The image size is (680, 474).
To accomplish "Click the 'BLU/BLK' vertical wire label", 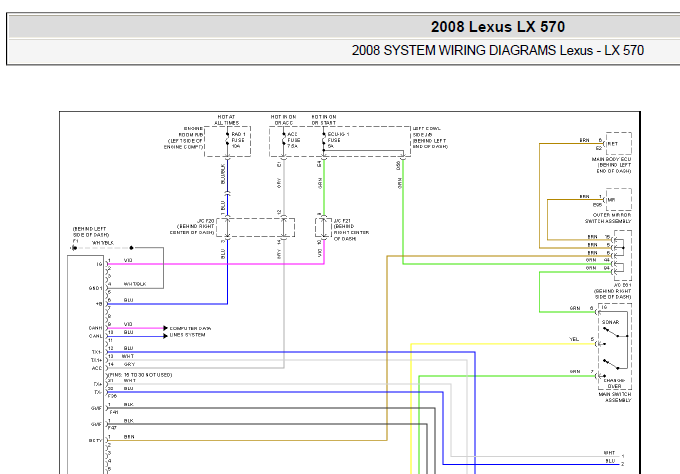I will tap(223, 174).
